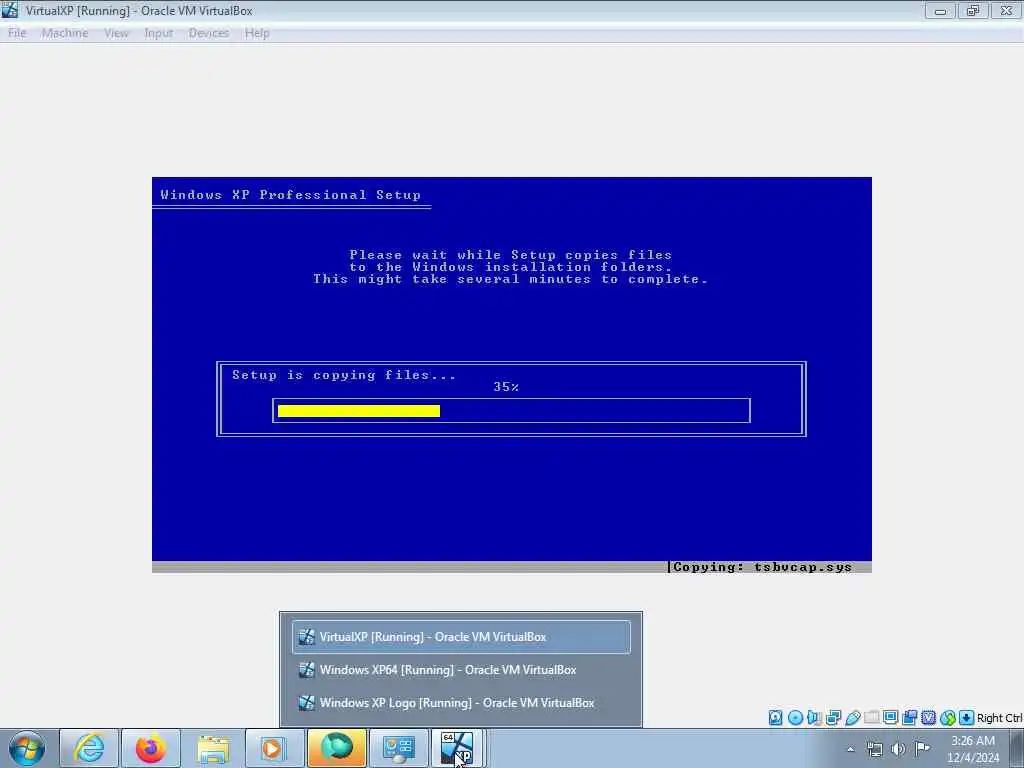1024x768 pixels.
Task: Open the Help menu
Action: (x=257, y=33)
